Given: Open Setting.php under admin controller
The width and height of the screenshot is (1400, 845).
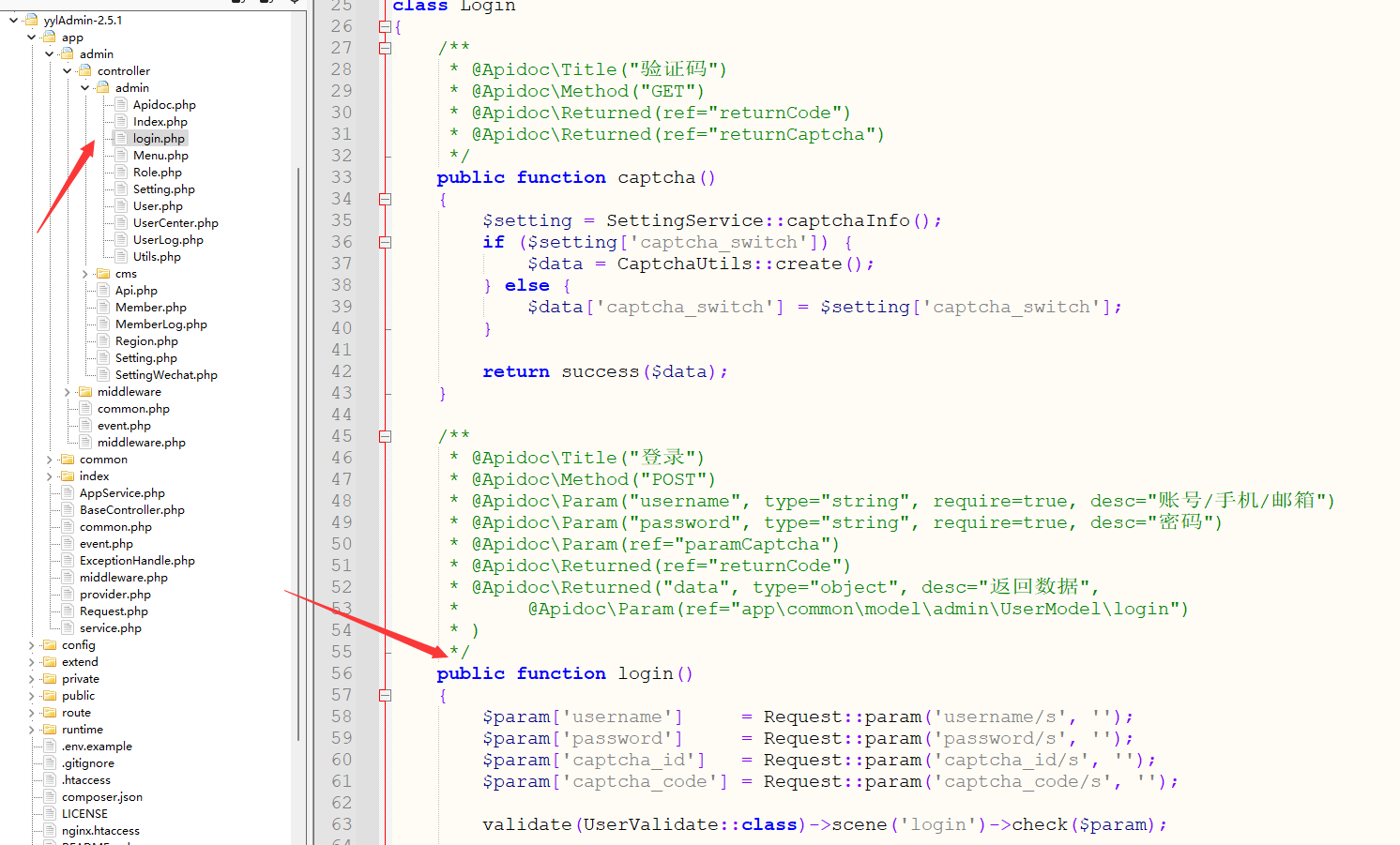Looking at the screenshot, I should [x=163, y=189].
